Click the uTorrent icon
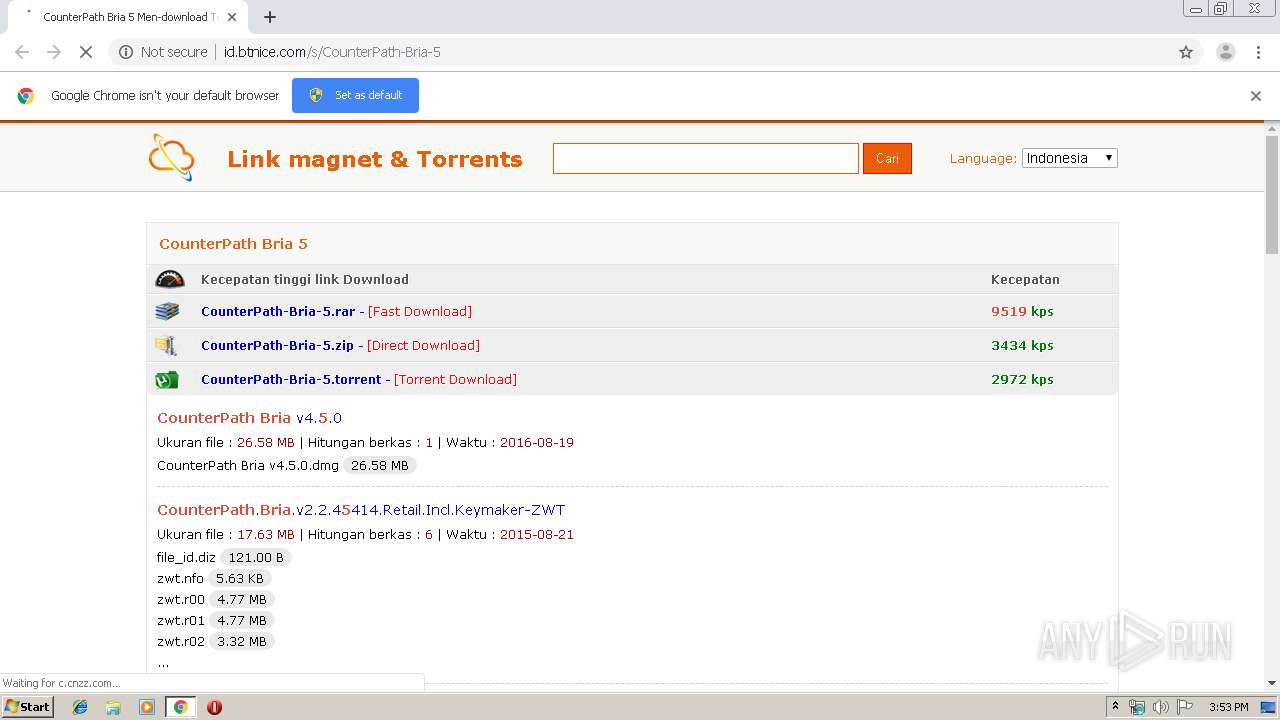The height and width of the screenshot is (720, 1280). 166,379
